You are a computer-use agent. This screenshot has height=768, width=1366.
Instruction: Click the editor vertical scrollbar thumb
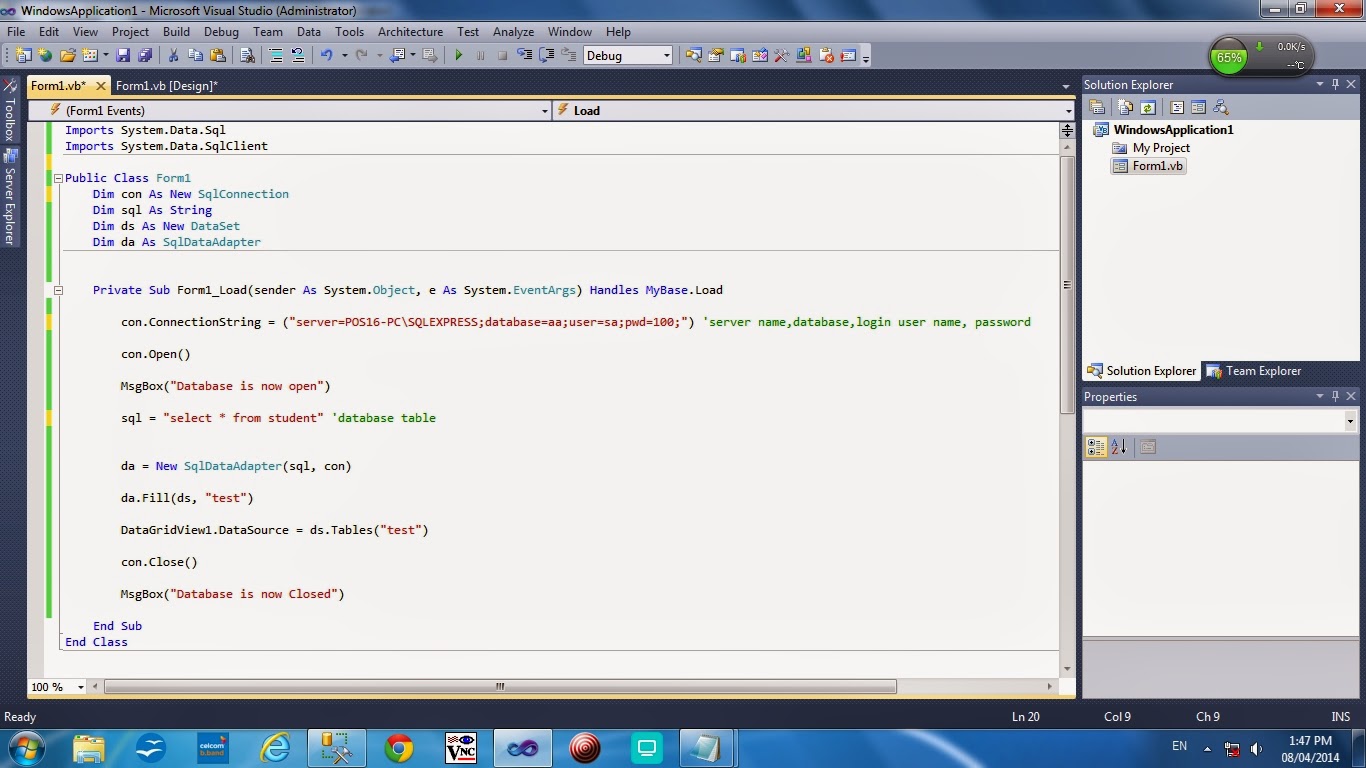(x=1067, y=284)
